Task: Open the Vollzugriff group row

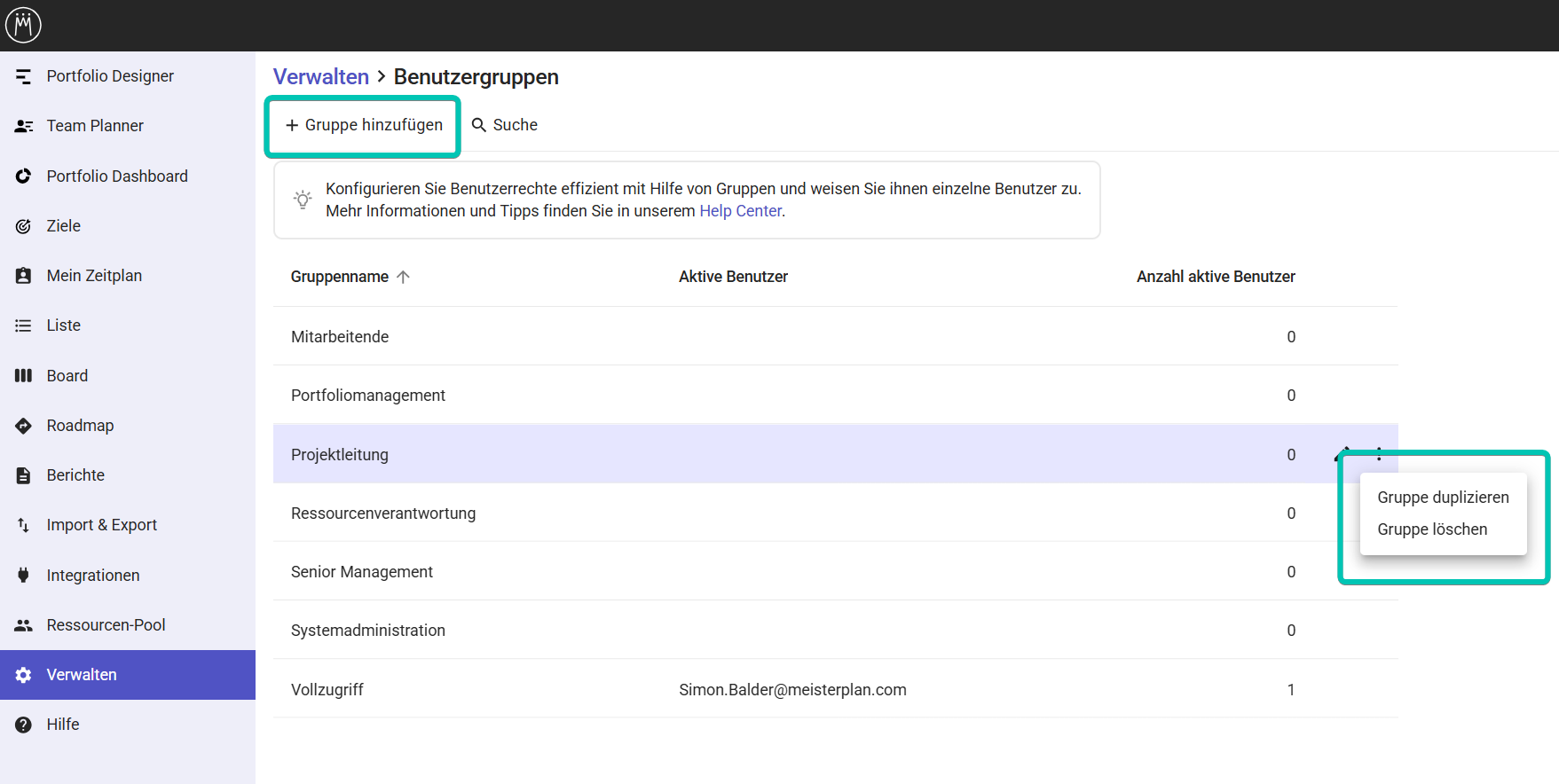Action: [x=836, y=689]
